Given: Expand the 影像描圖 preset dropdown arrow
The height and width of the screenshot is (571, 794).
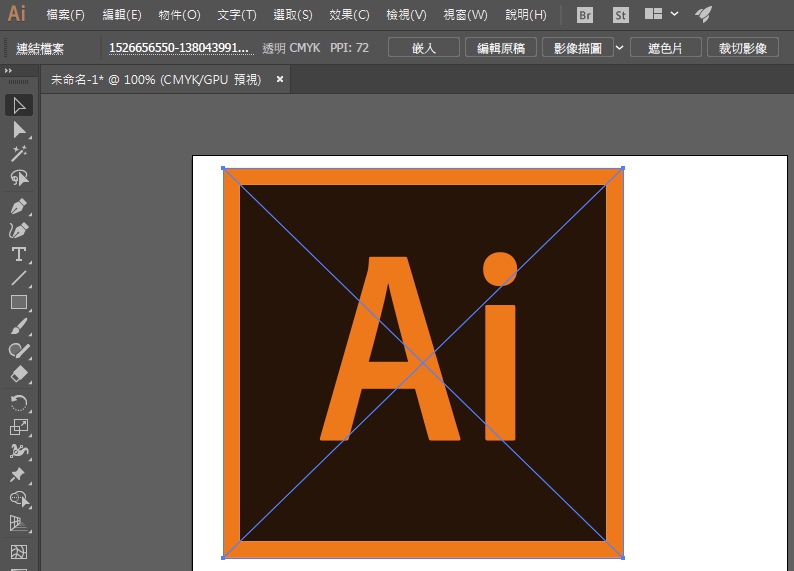Looking at the screenshot, I should 619,48.
